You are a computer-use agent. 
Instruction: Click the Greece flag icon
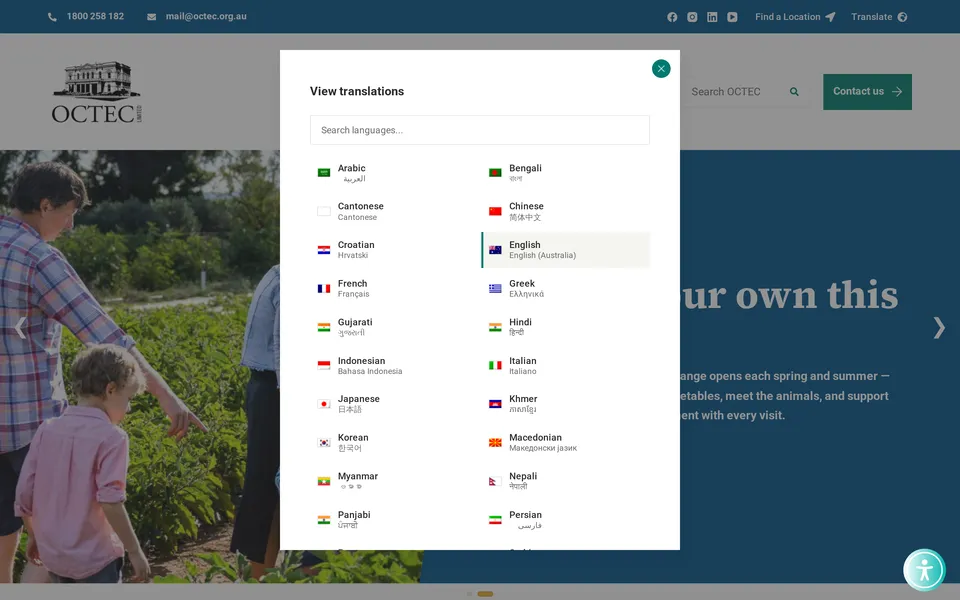coord(495,288)
